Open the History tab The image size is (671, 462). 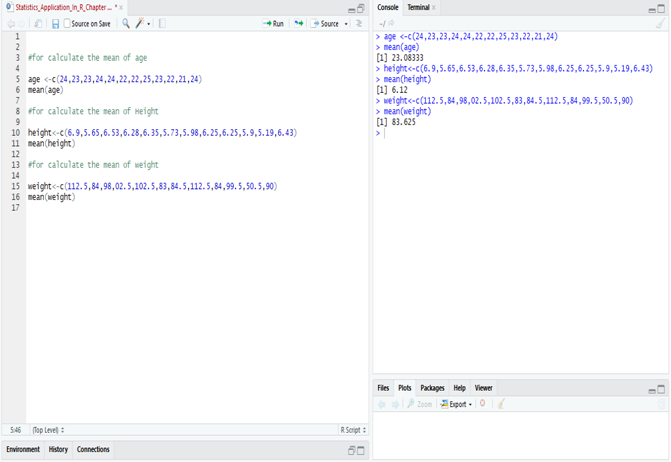pos(58,449)
